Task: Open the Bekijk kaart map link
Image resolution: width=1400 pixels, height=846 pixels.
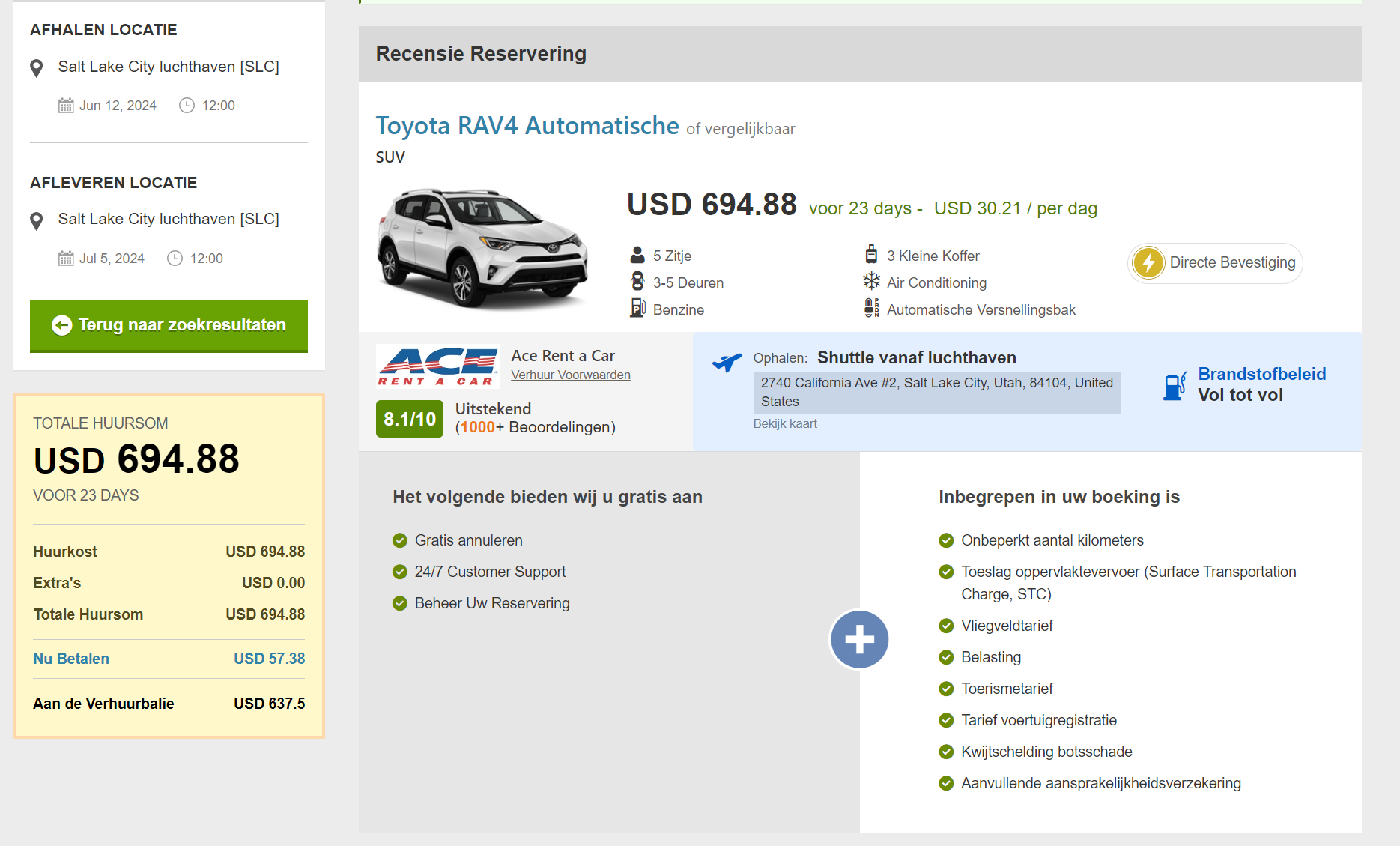Action: [784, 423]
